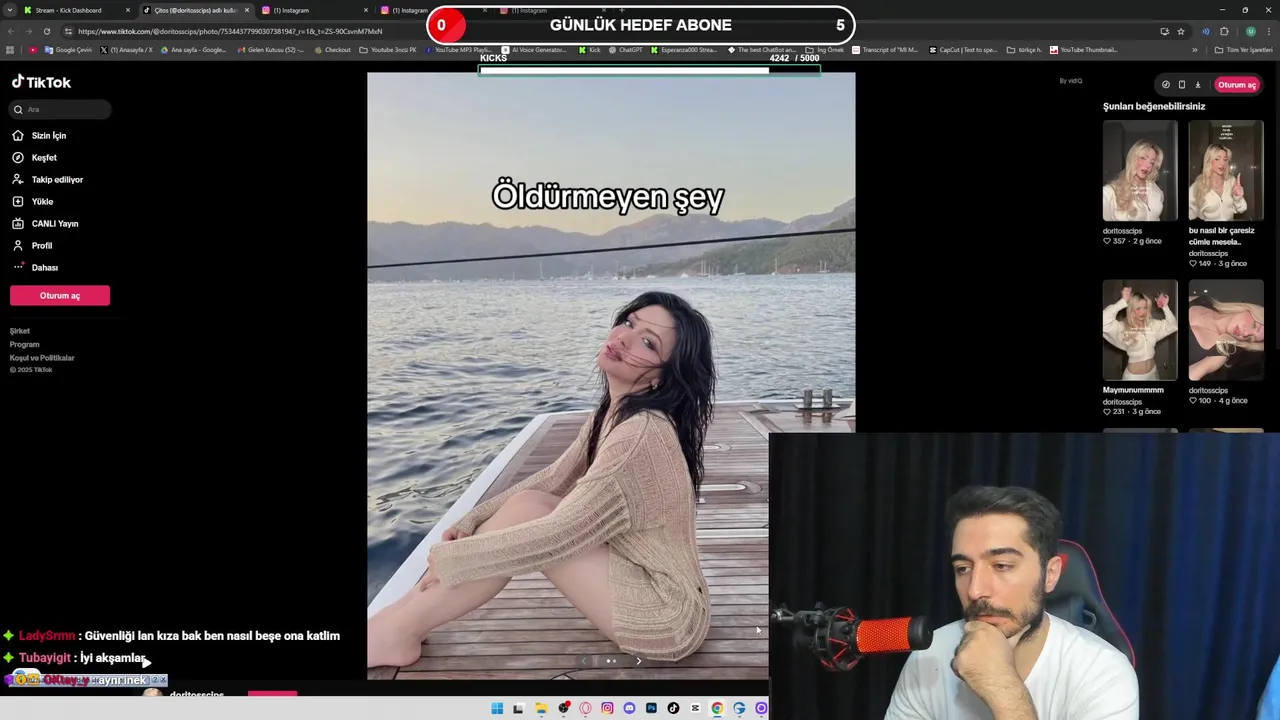Image resolution: width=1280 pixels, height=720 pixels.
Task: Open the tab search dropdown arrow
Action: (9, 10)
